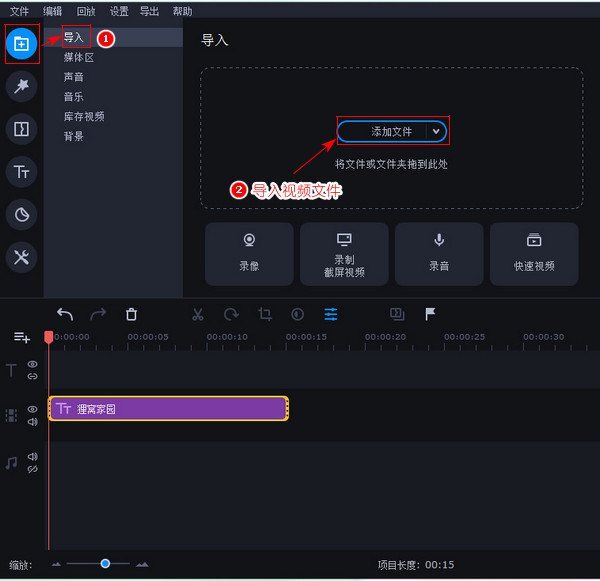
Task: Click the webcam Record Video button
Action: pos(249,254)
